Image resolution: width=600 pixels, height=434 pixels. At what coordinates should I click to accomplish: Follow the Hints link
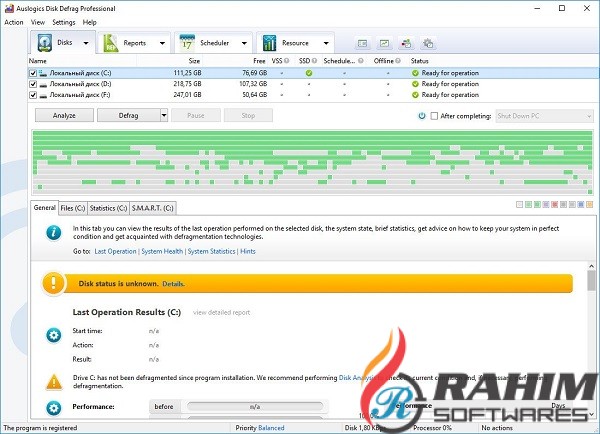(x=248, y=251)
